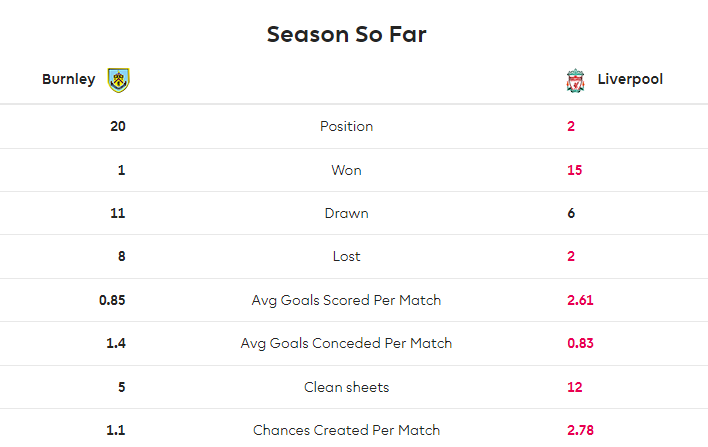Click the Position row label
Viewport: 708px width, 447px height.
[x=346, y=126]
